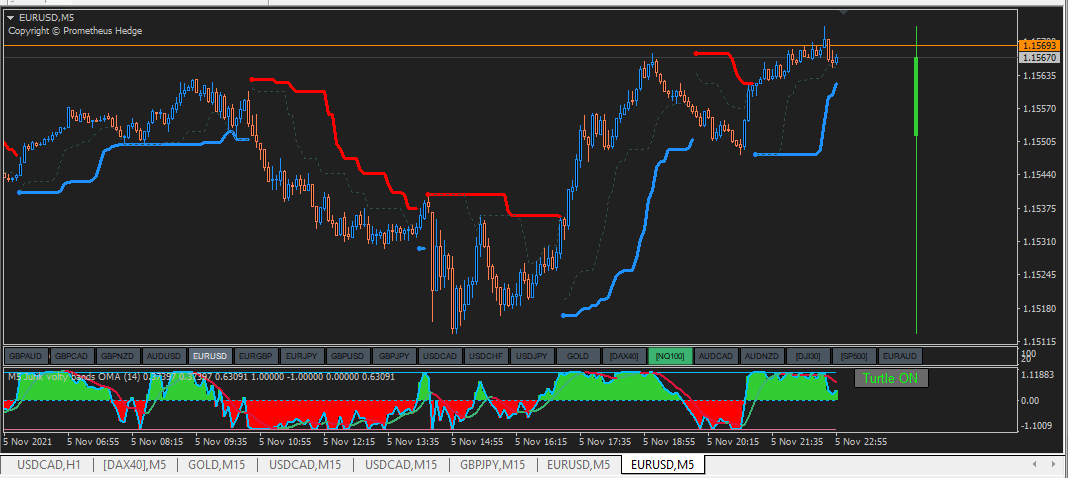Click the 5 Nov 09:35 time label
Screen dimensions: 1068x478
(x=221, y=441)
